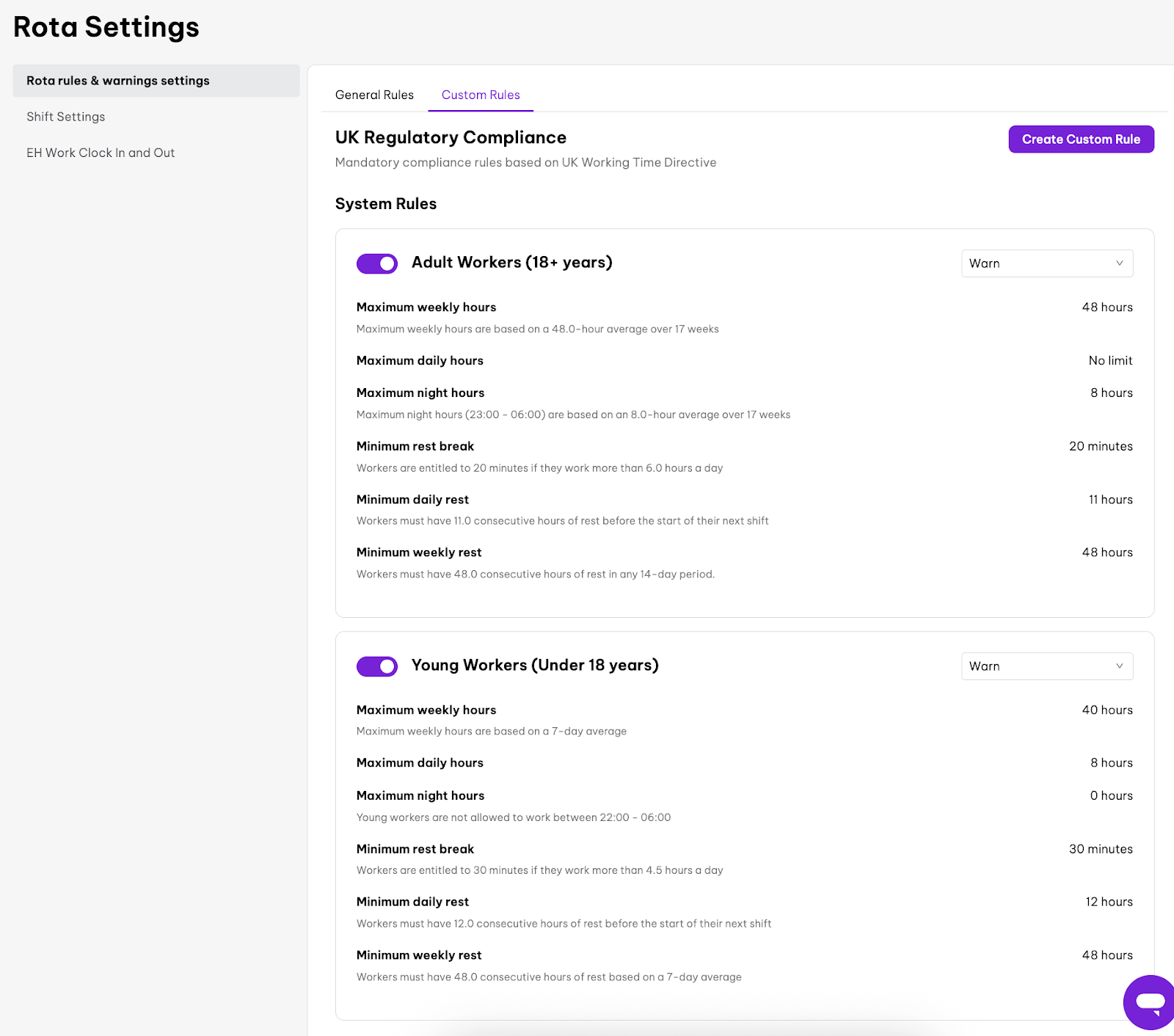1174x1036 pixels.
Task: Click young workers 12 hours daily rest value
Action: [1109, 902]
